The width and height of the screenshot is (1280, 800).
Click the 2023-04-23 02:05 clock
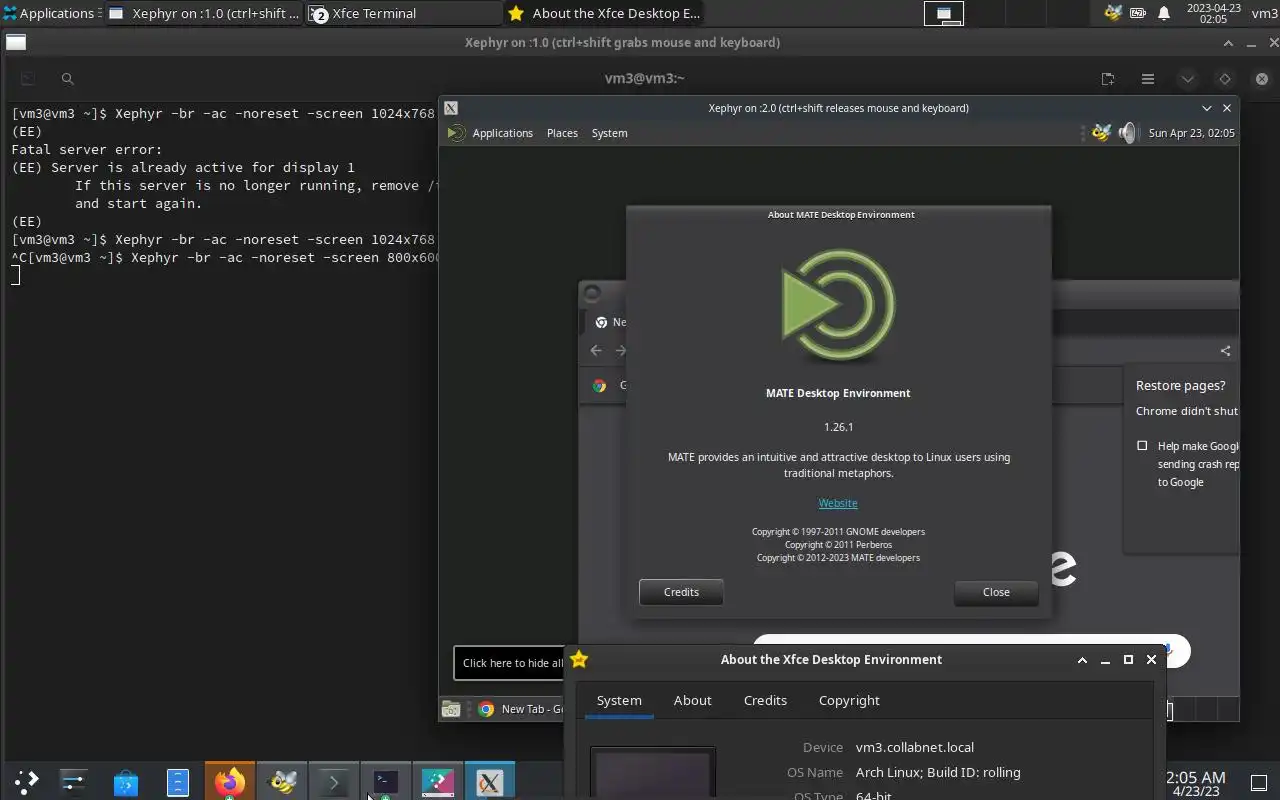(1213, 13)
